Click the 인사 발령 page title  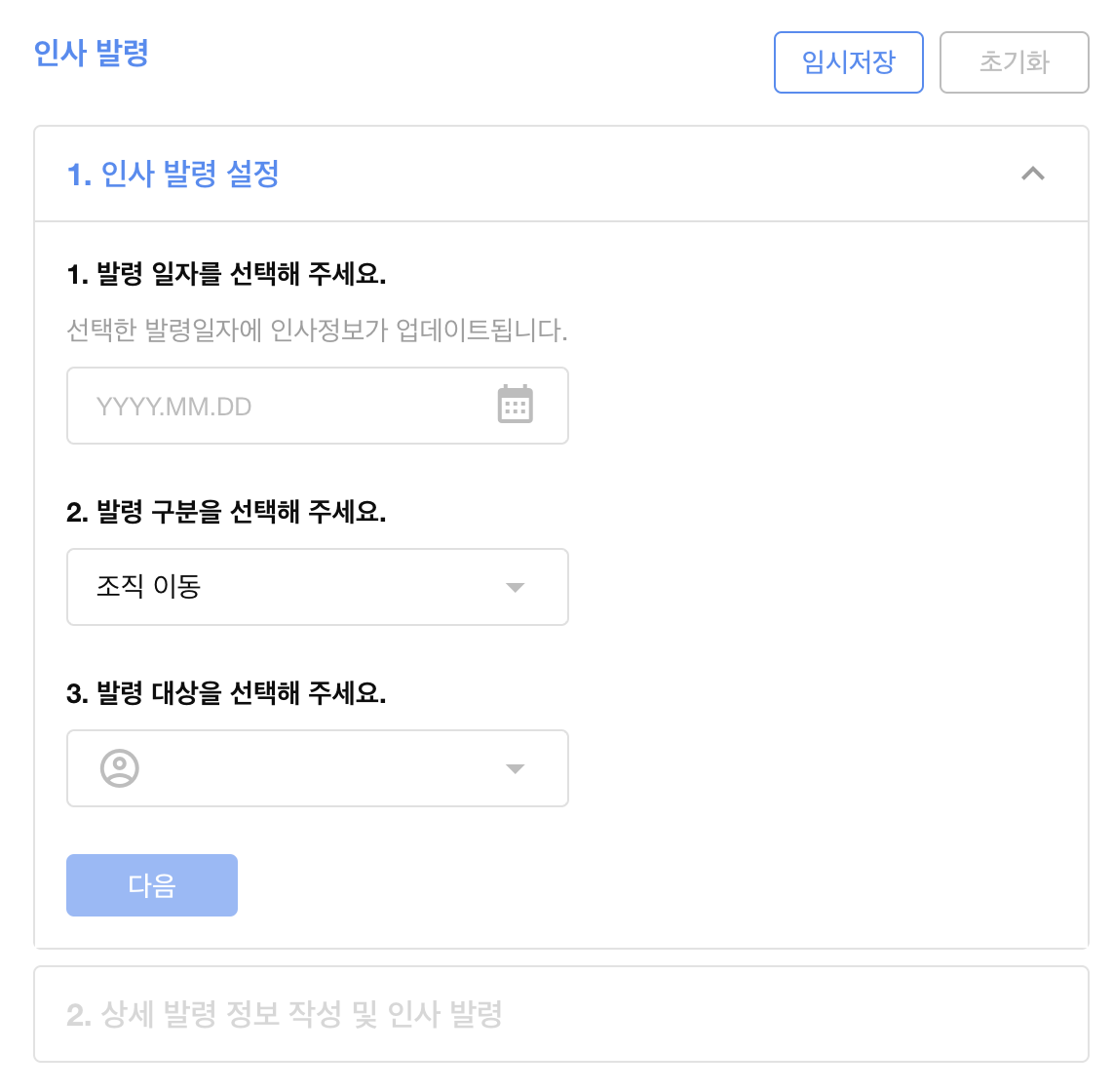(x=91, y=54)
